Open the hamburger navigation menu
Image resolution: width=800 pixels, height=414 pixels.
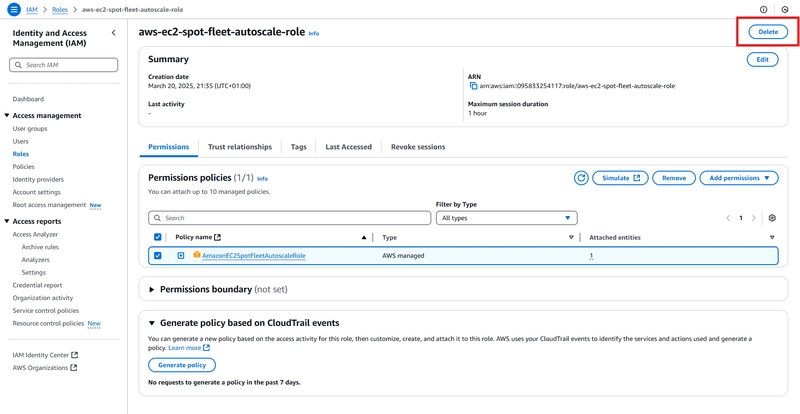coord(14,9)
